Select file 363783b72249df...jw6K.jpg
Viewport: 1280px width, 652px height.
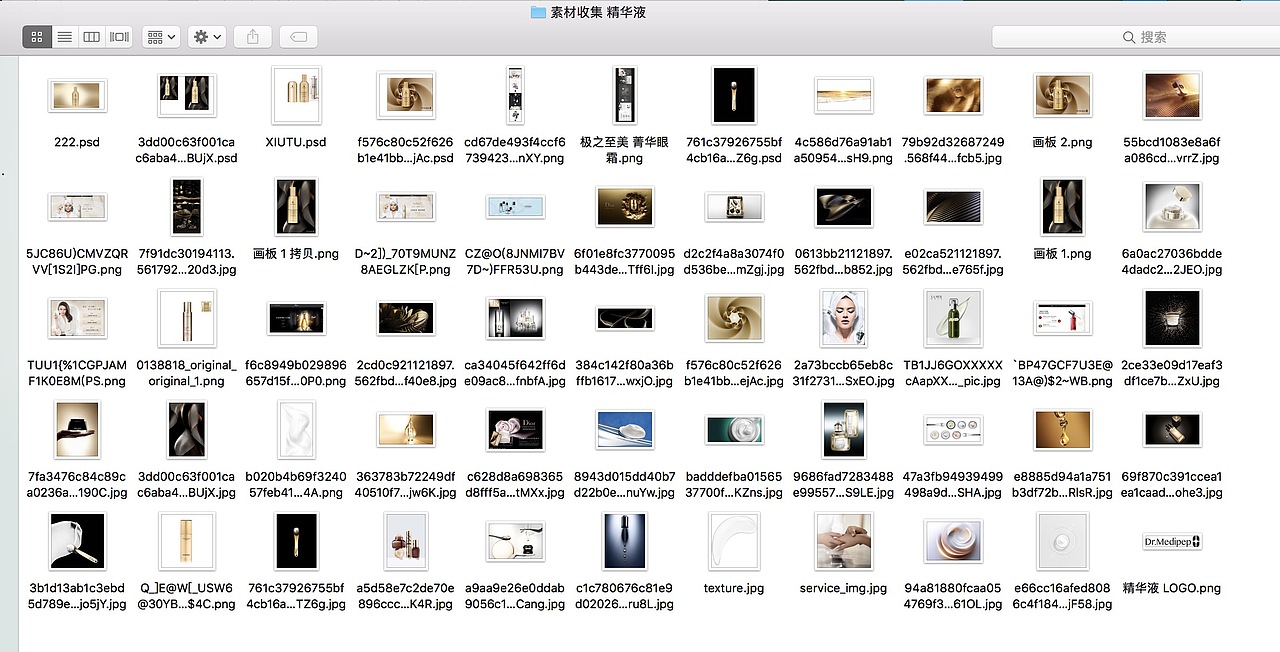[x=405, y=430]
